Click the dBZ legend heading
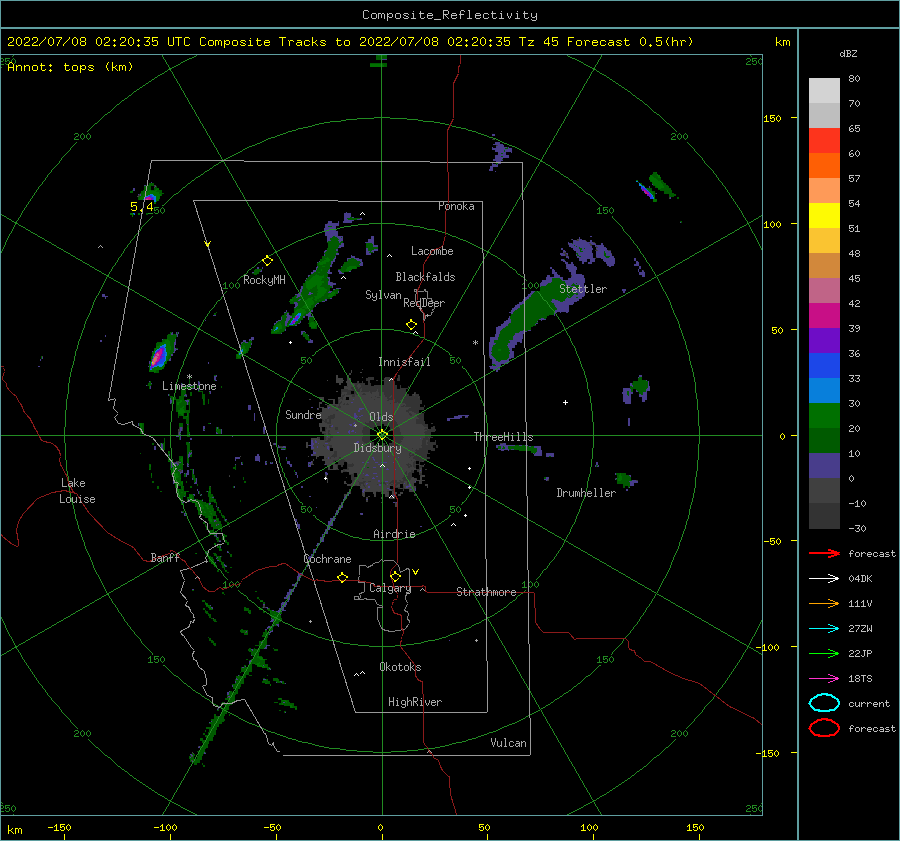Image resolution: width=900 pixels, height=841 pixels. click(x=848, y=54)
